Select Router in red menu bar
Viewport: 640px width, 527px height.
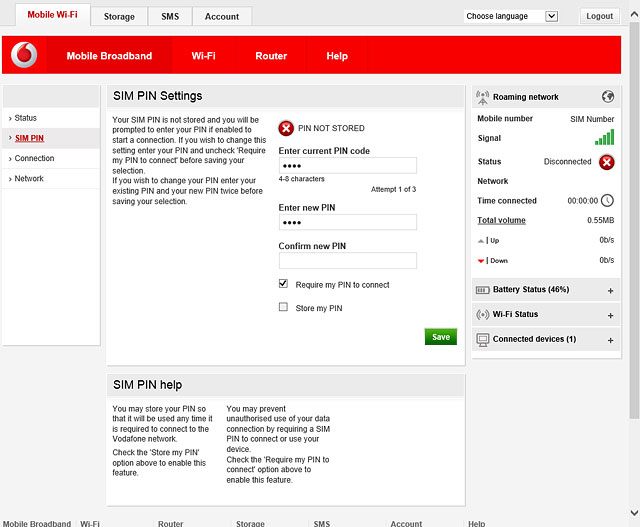(x=271, y=56)
